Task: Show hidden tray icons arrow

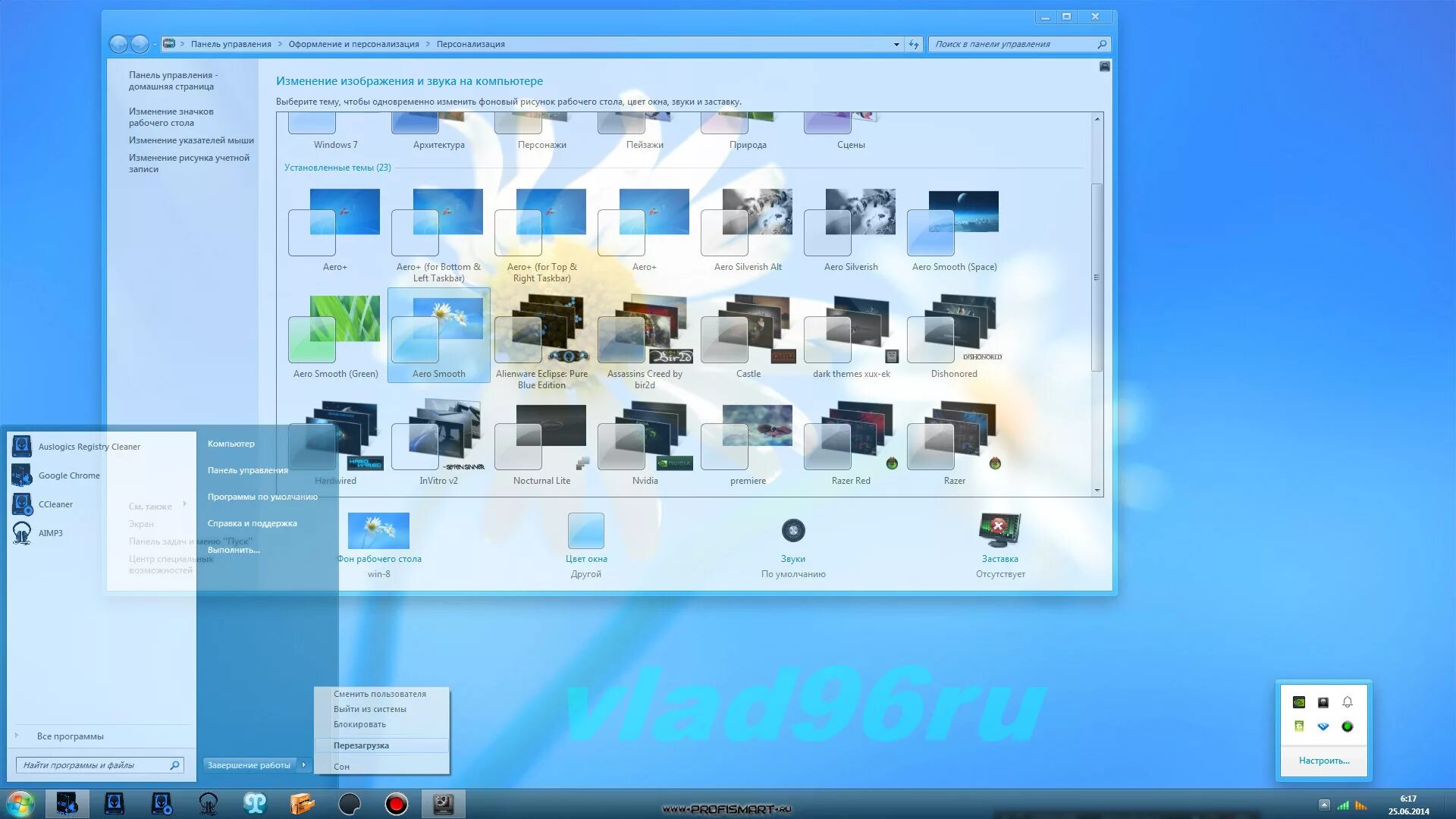Action: tap(1324, 805)
